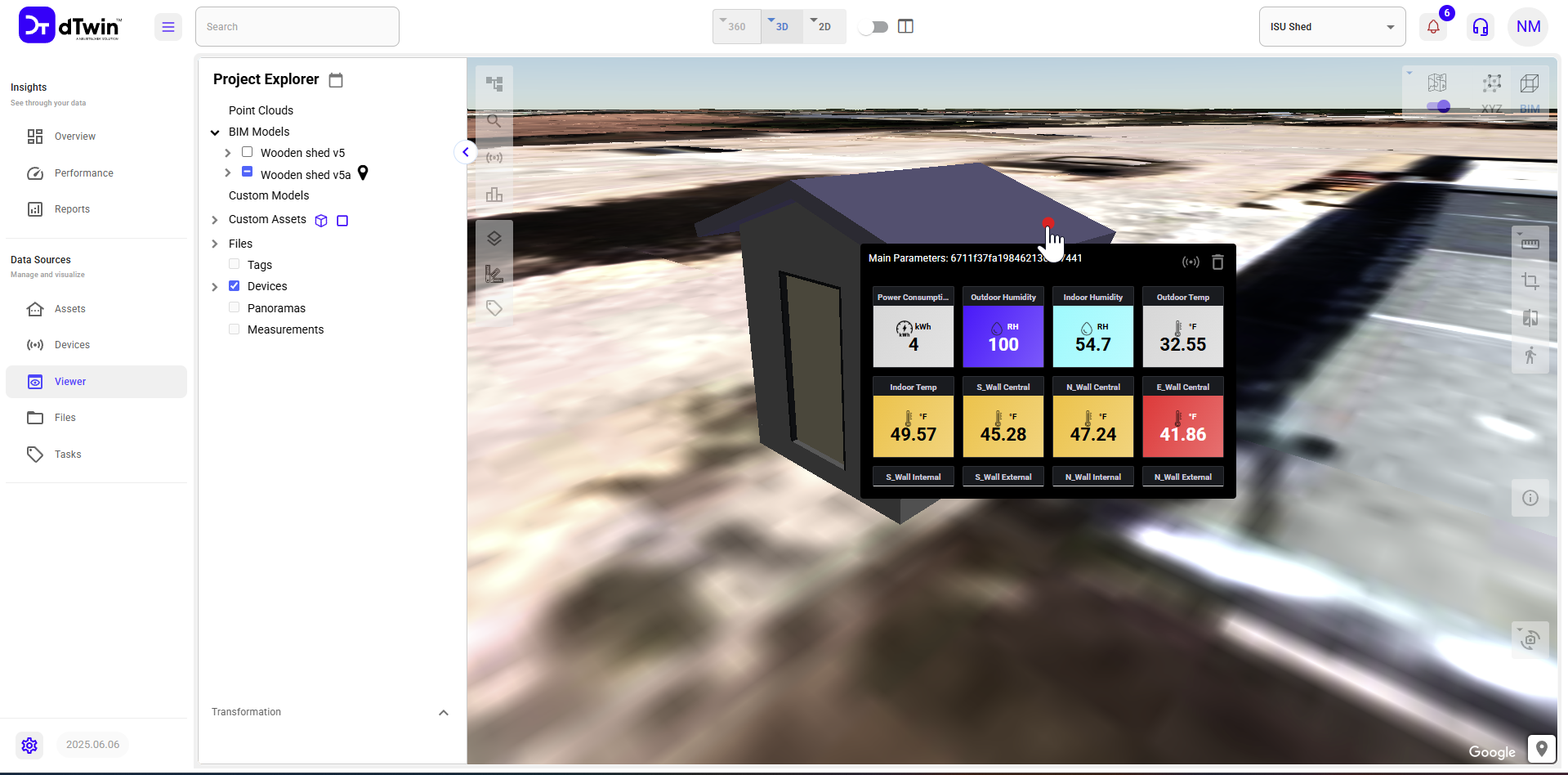Click into the Search field

297,27
